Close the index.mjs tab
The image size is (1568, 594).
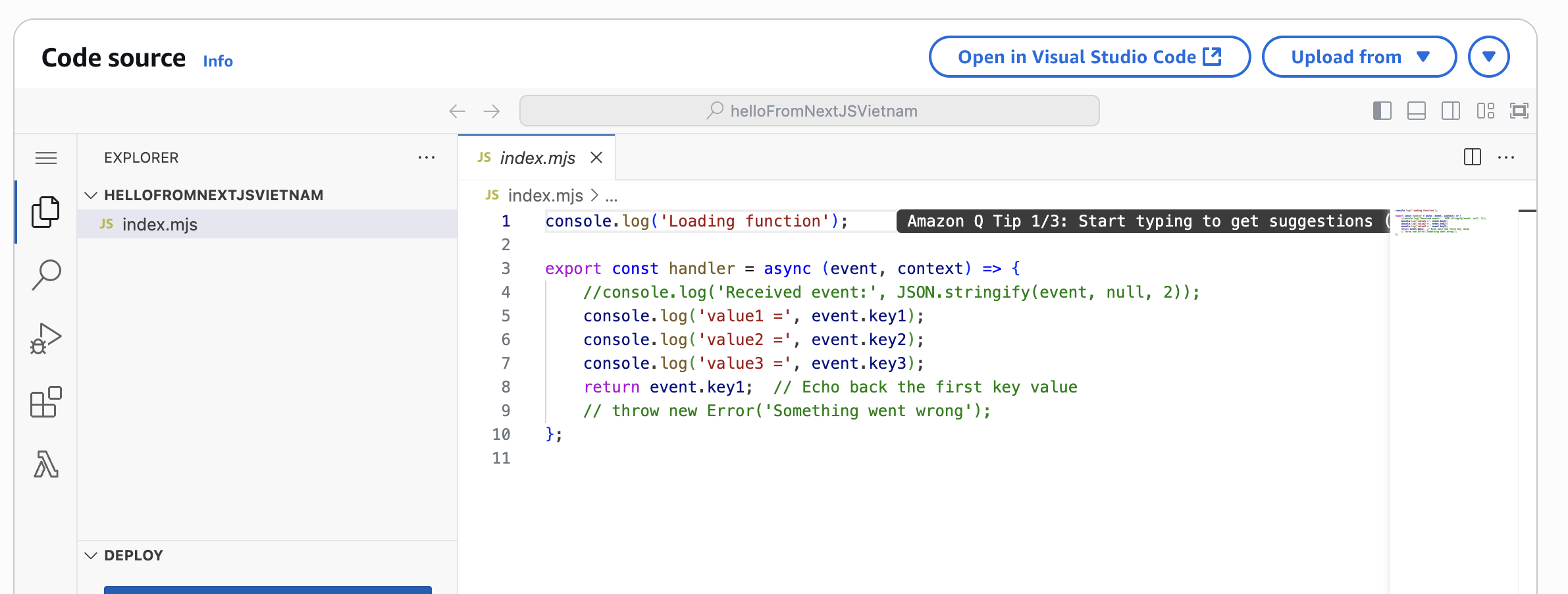pyautogui.click(x=596, y=158)
